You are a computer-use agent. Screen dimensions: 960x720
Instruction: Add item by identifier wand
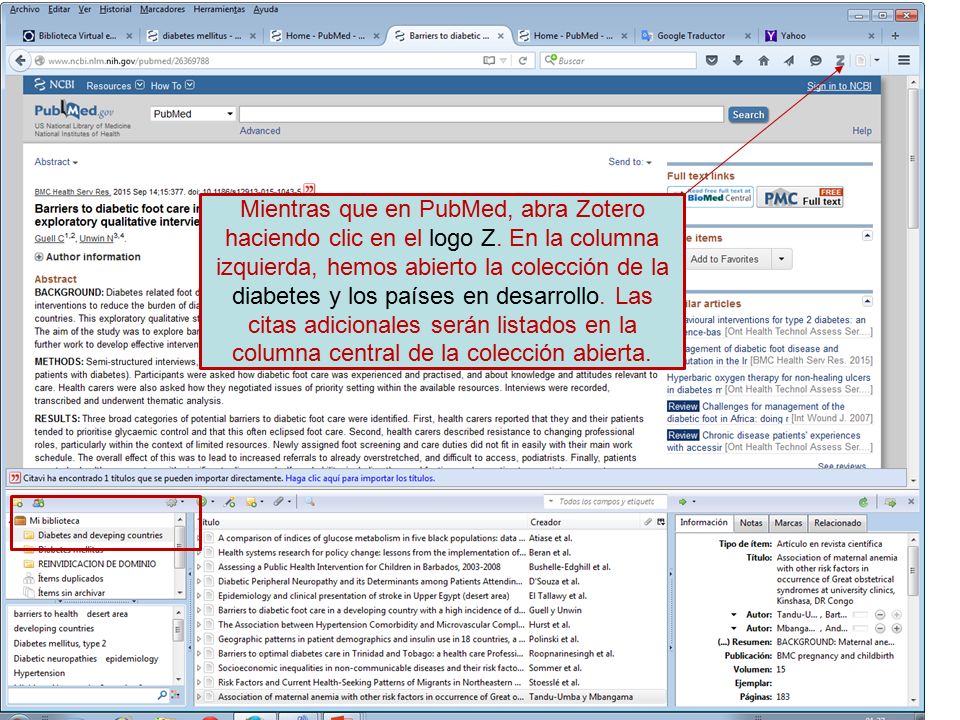tap(230, 502)
